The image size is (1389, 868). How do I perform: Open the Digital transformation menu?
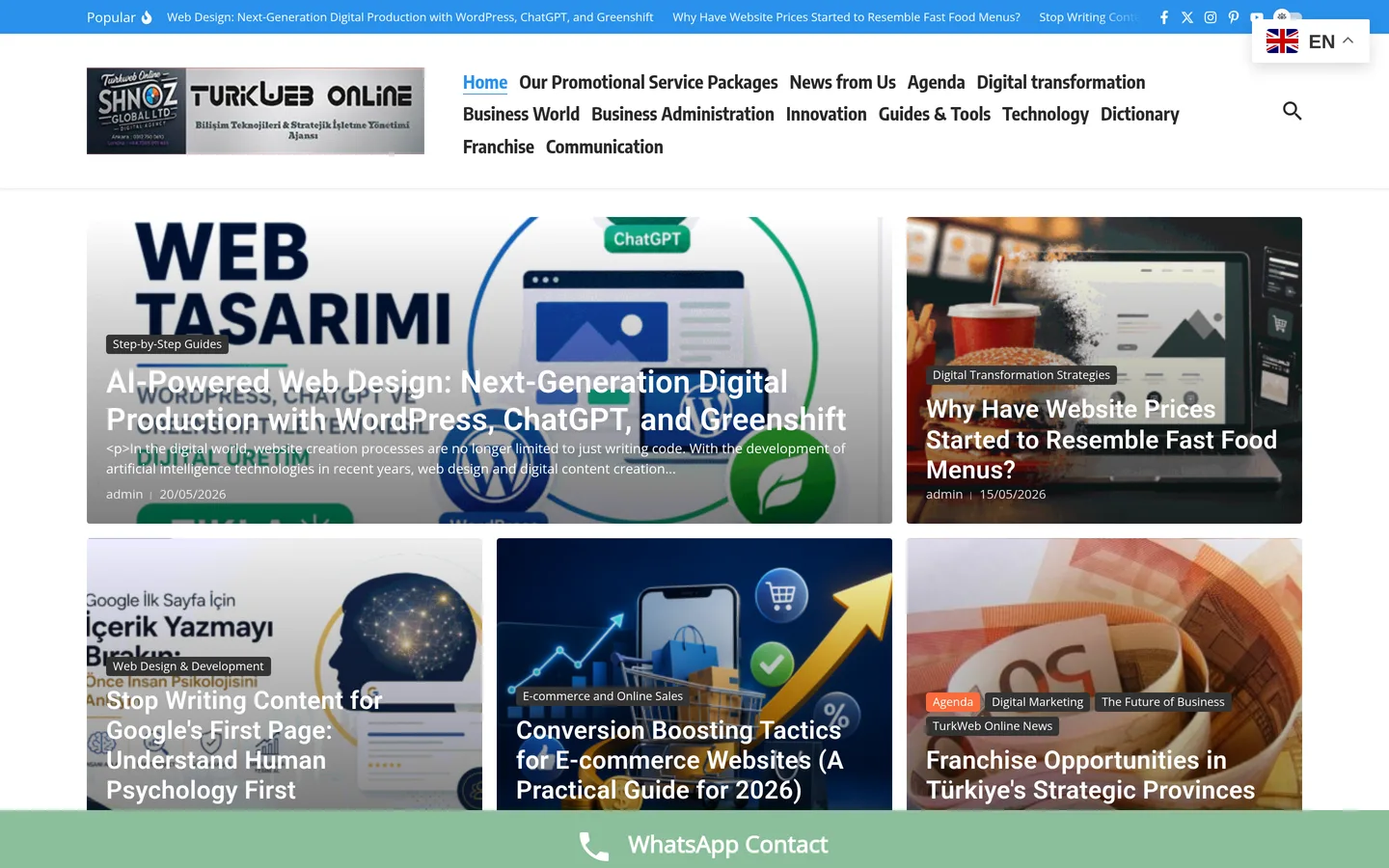[1061, 82]
